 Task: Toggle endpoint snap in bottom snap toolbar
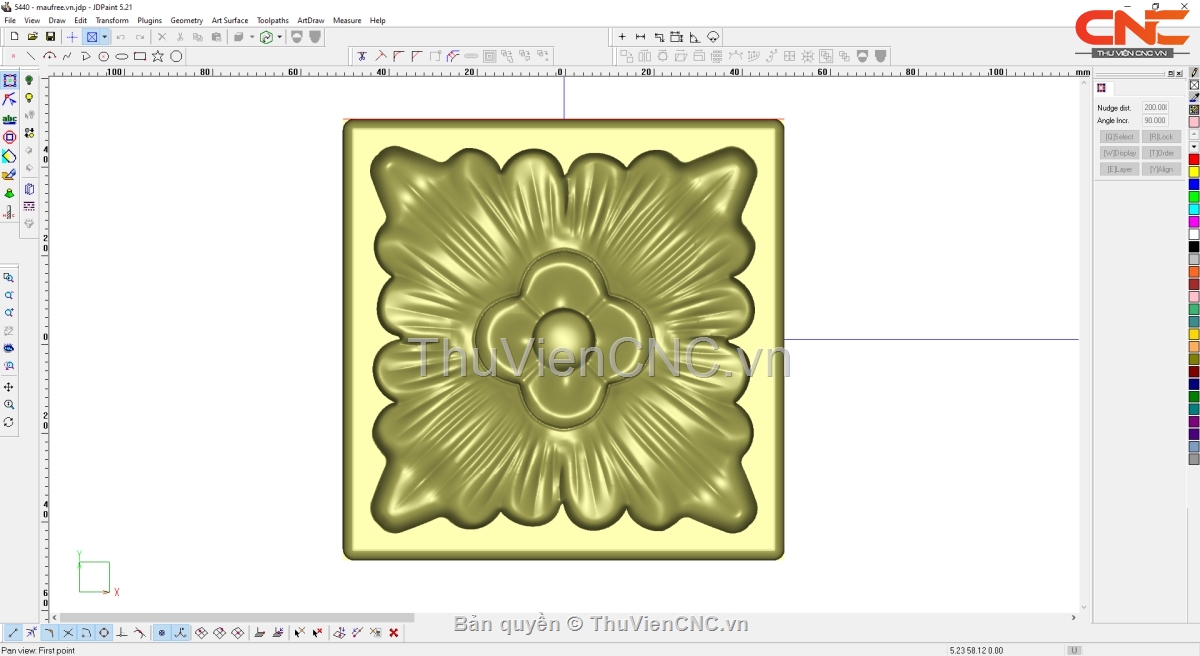click(13, 633)
